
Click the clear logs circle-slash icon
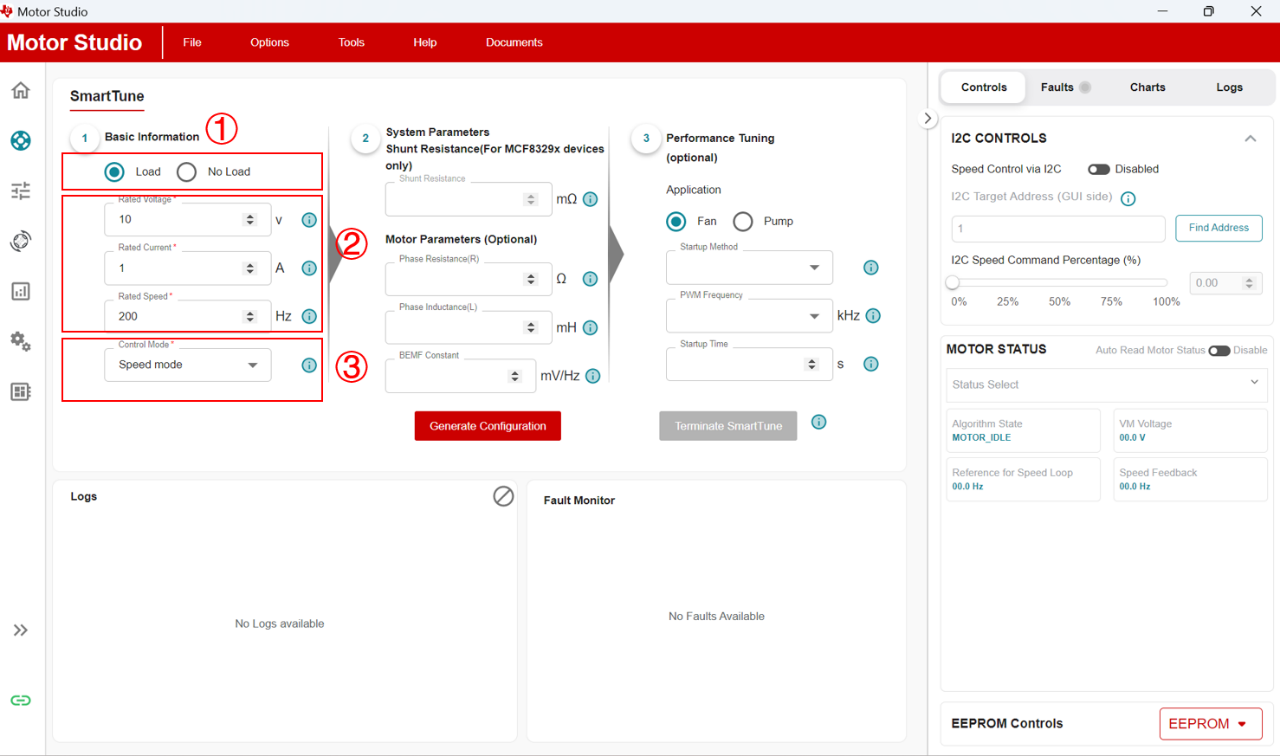(503, 496)
